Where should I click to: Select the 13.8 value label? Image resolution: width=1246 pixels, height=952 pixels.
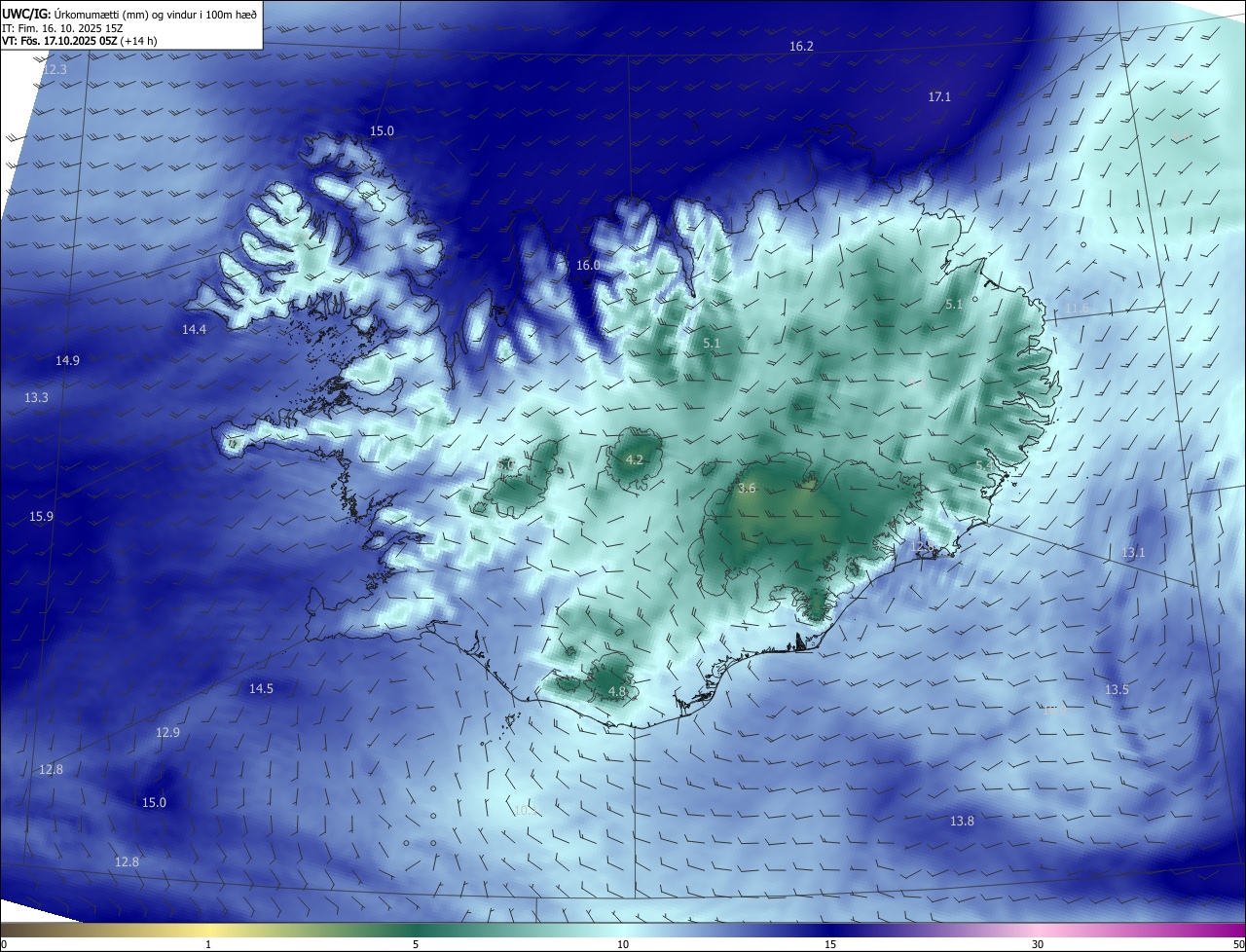pos(962,822)
